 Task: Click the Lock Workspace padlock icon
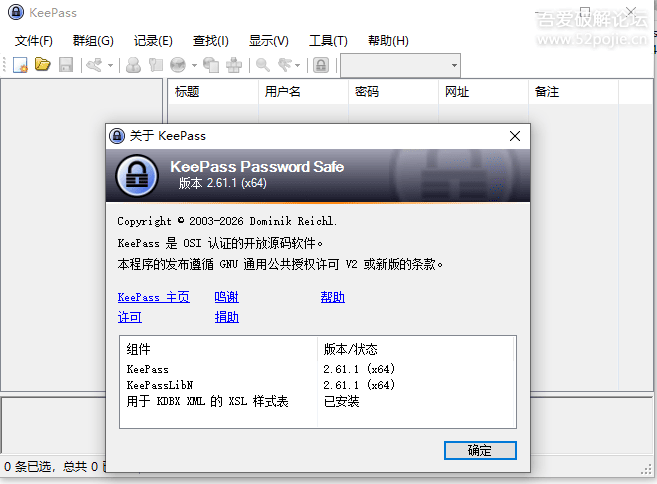coord(321,65)
